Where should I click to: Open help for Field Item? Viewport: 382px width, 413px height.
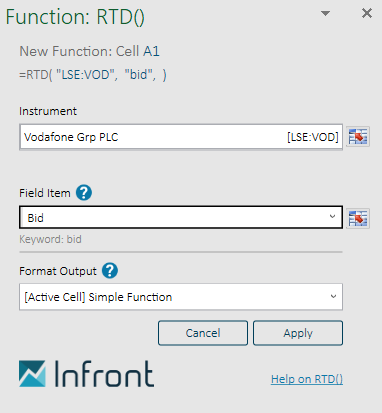click(84, 193)
